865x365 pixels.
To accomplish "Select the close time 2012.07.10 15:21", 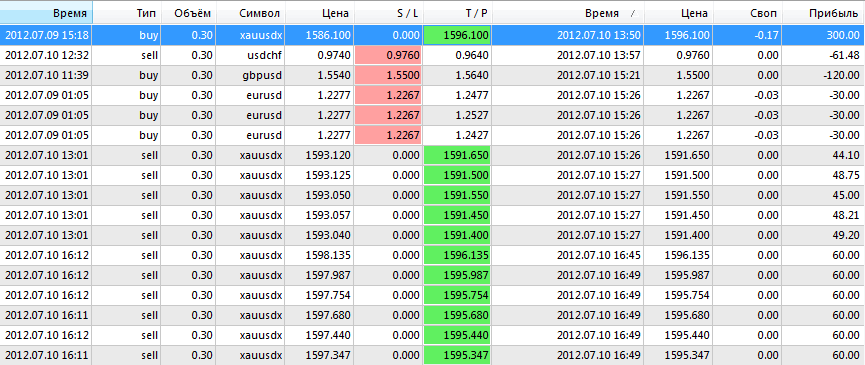I will pyautogui.click(x=599, y=76).
